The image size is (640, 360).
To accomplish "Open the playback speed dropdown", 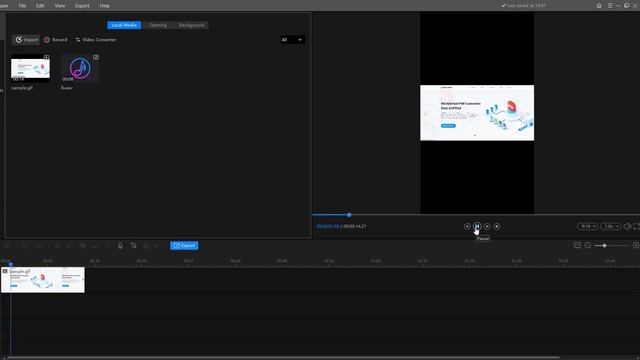I will [611, 227].
